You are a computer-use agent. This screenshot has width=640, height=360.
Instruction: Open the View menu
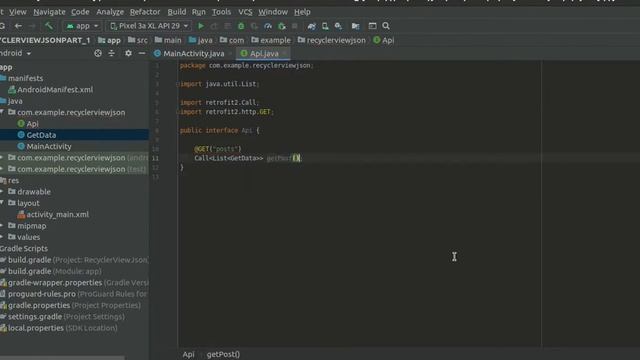[x=18, y=12]
